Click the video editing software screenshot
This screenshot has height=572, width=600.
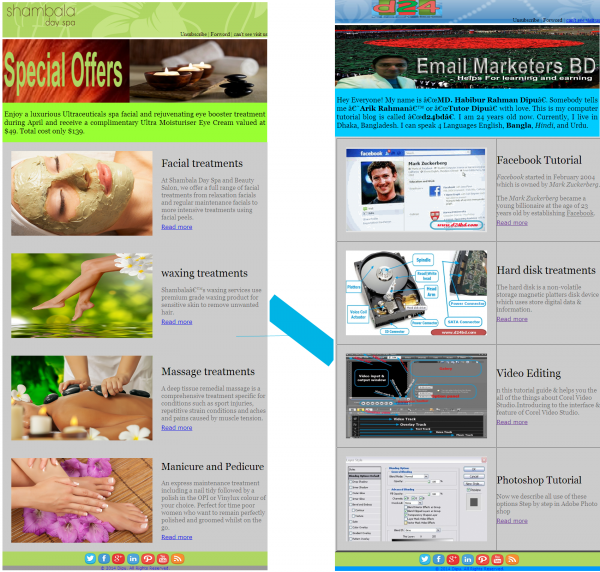(416, 396)
